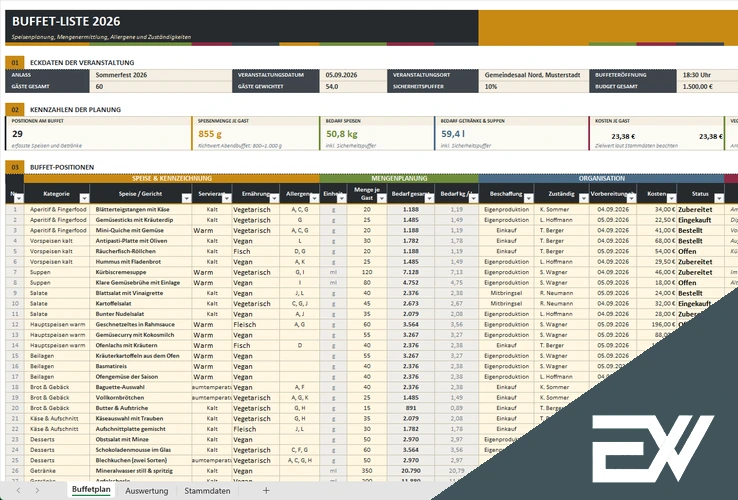Select the Vollkornbrötchen cell
Image resolution: width=738 pixels, height=500 pixels.
(140, 397)
